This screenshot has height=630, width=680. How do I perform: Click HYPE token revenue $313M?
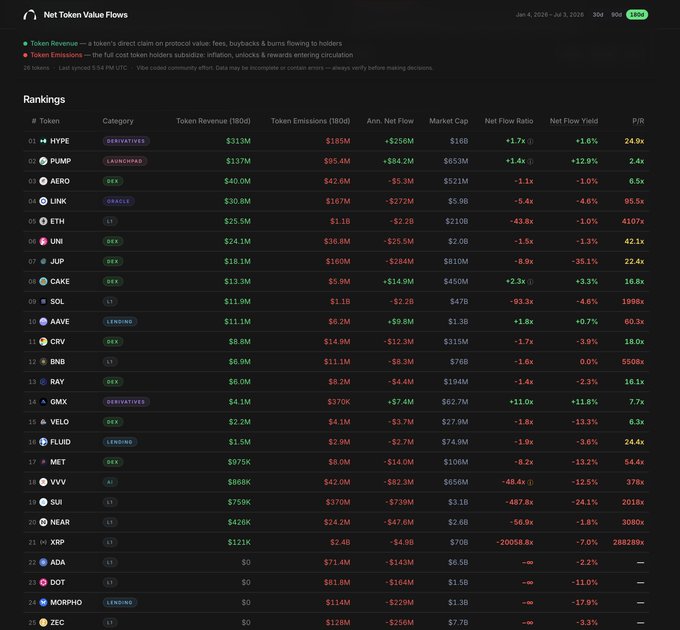click(239, 141)
